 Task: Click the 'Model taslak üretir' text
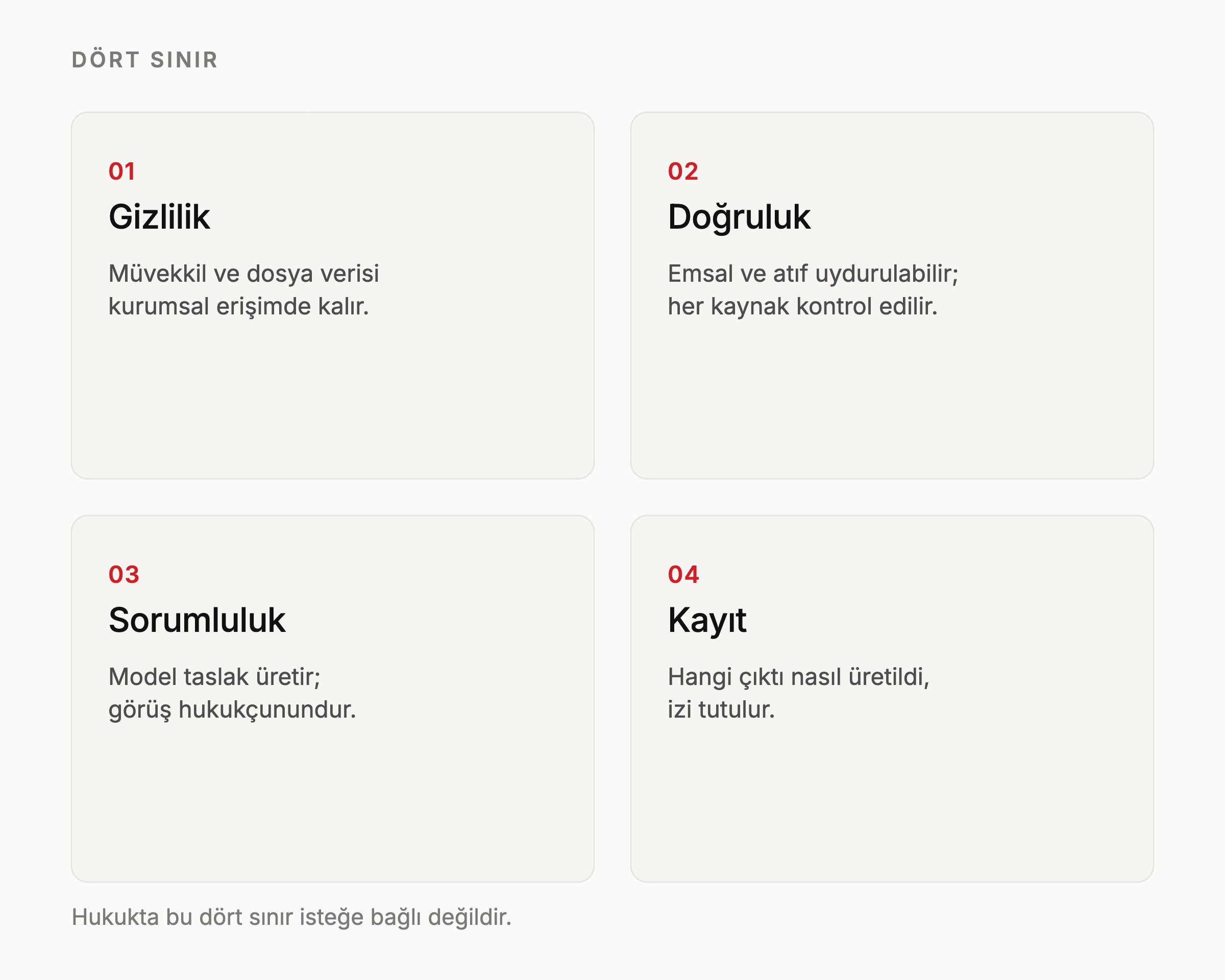click(x=215, y=677)
